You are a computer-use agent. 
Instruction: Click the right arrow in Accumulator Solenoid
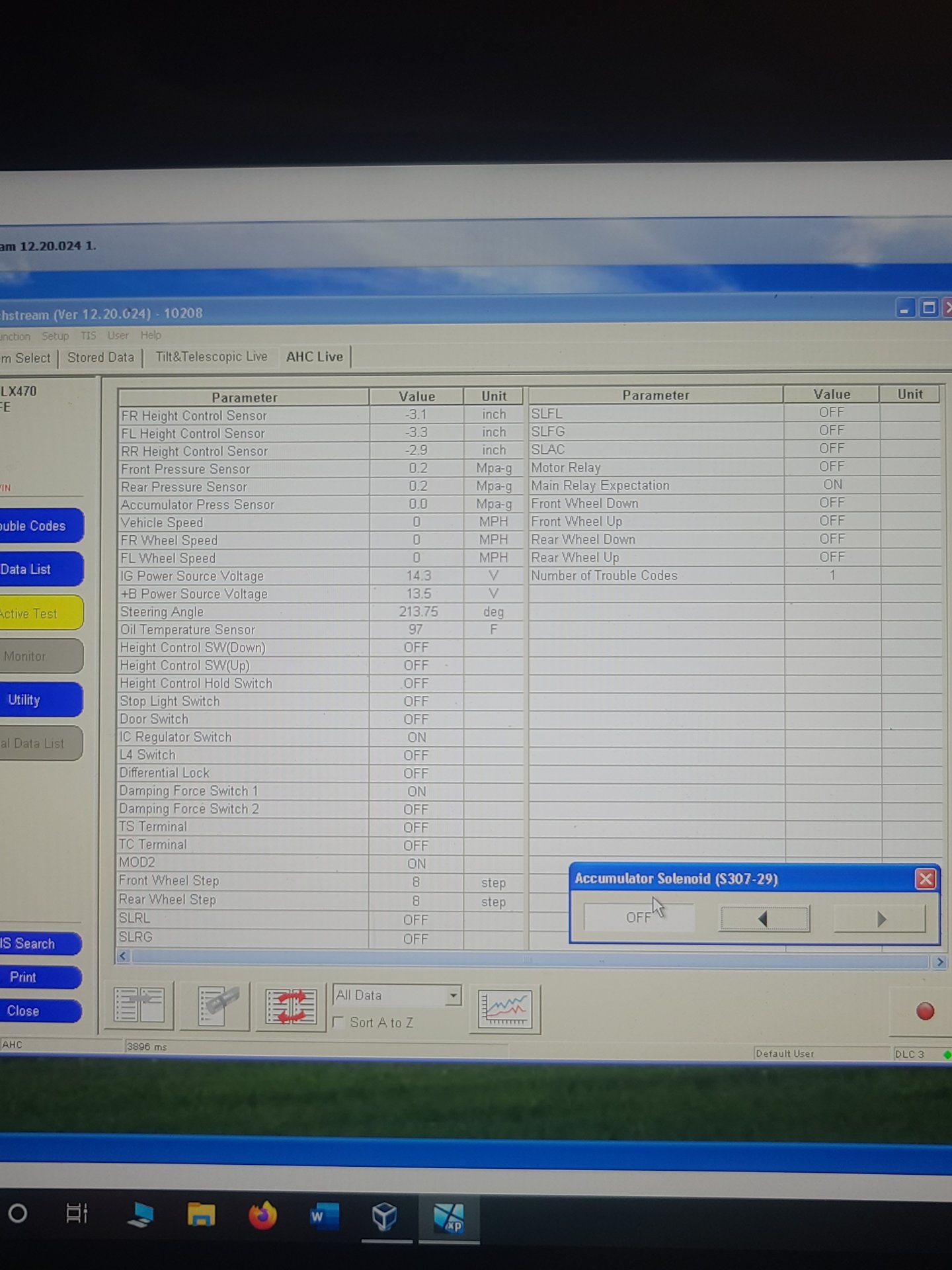880,919
